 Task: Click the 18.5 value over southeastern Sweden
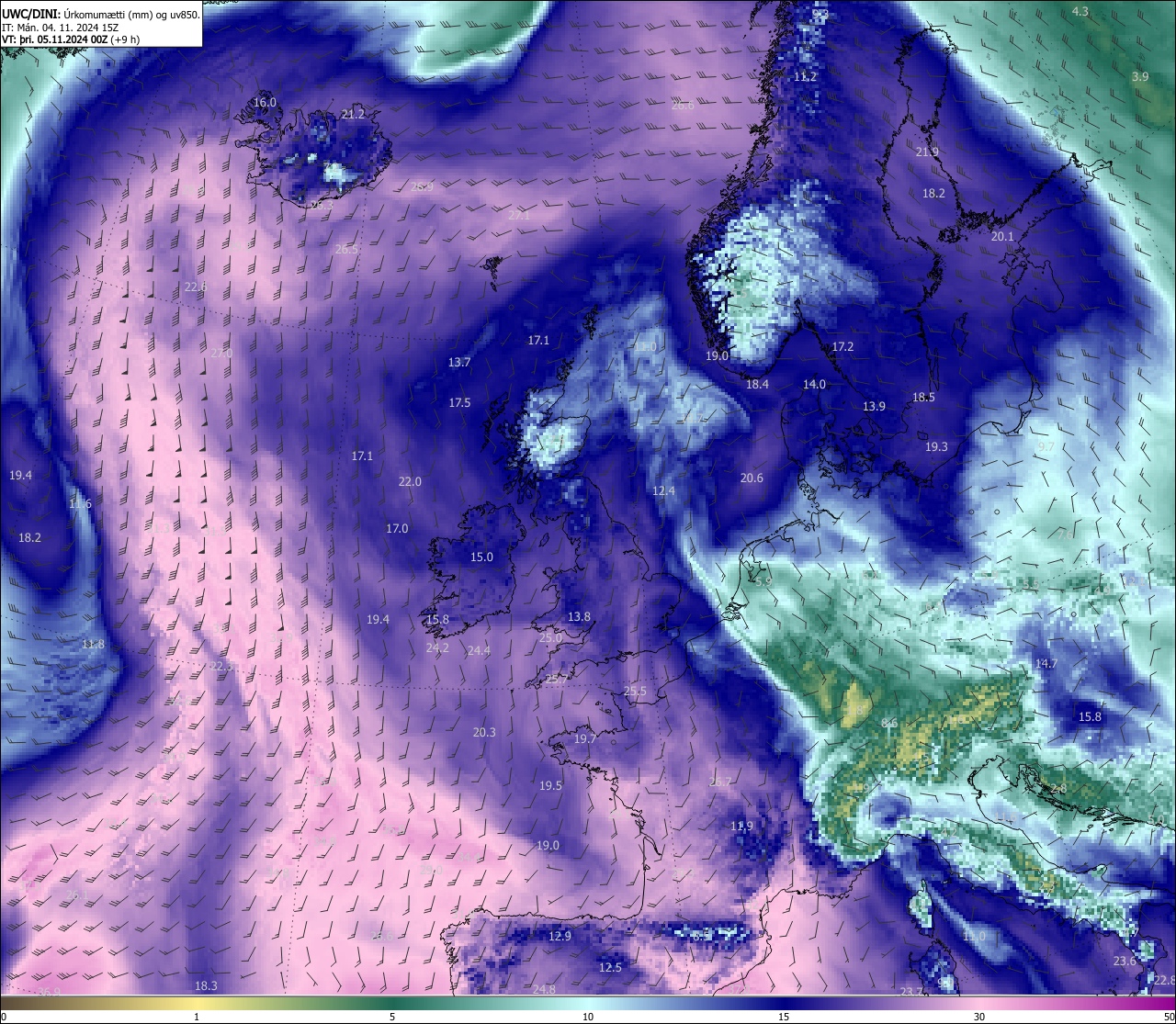tap(923, 397)
